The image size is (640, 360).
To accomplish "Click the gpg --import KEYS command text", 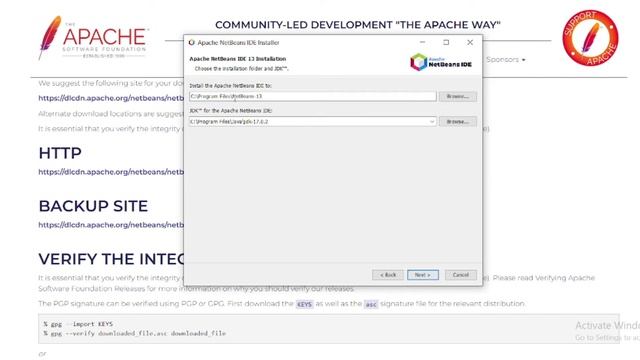I will click(x=78, y=324).
